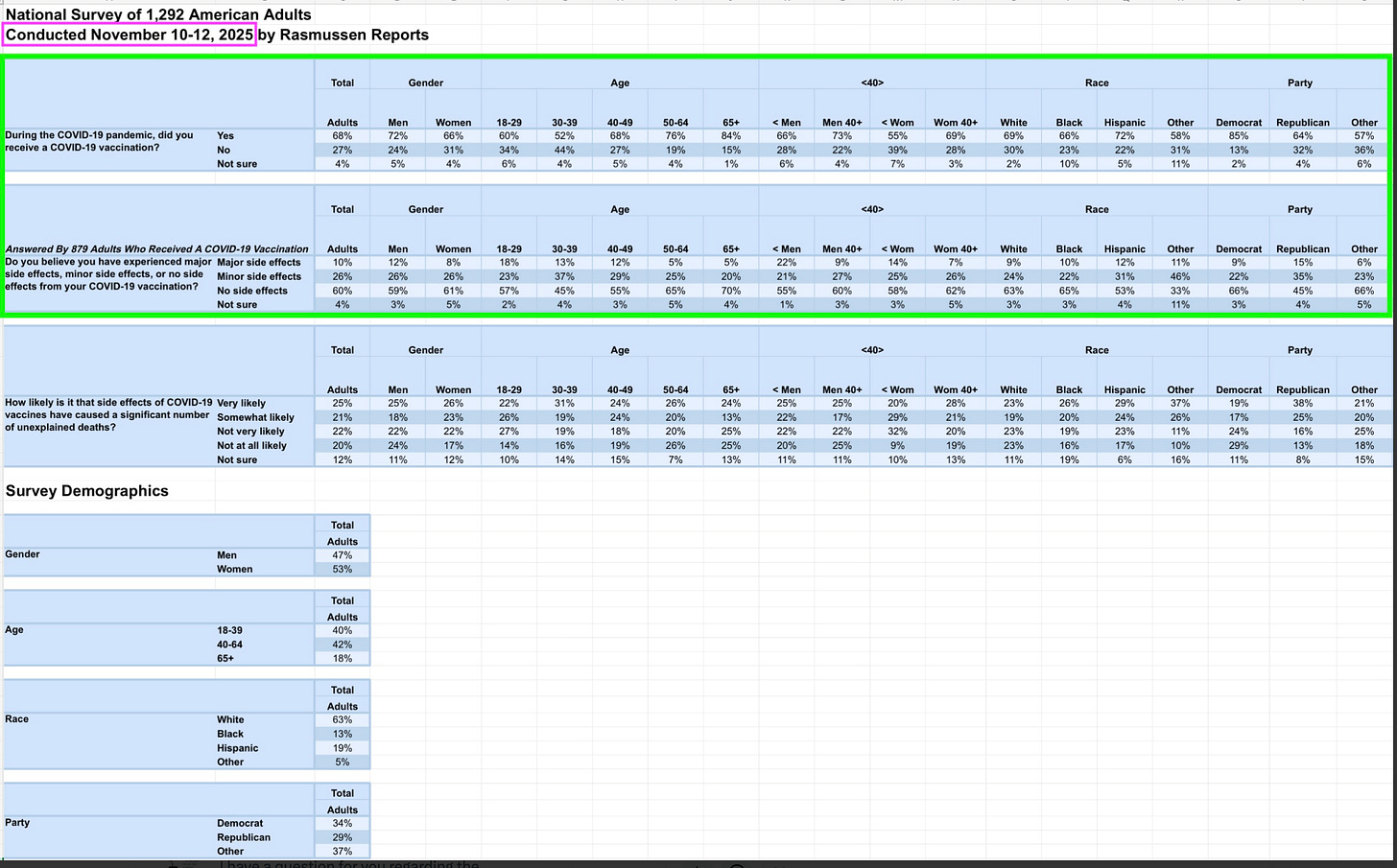Click the "18-39" age group label
The width and height of the screenshot is (1397, 868).
(229, 631)
